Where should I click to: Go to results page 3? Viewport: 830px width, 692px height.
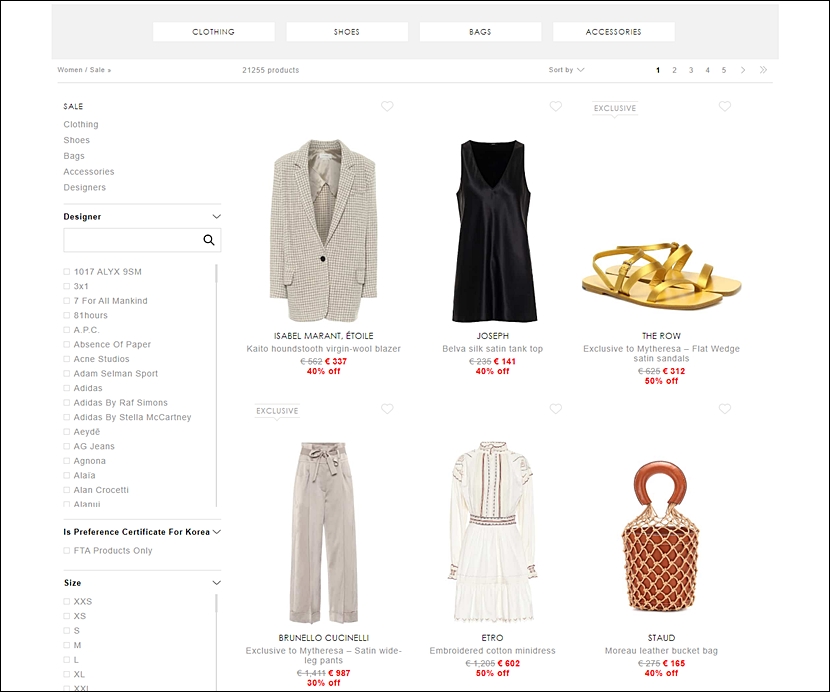click(691, 70)
